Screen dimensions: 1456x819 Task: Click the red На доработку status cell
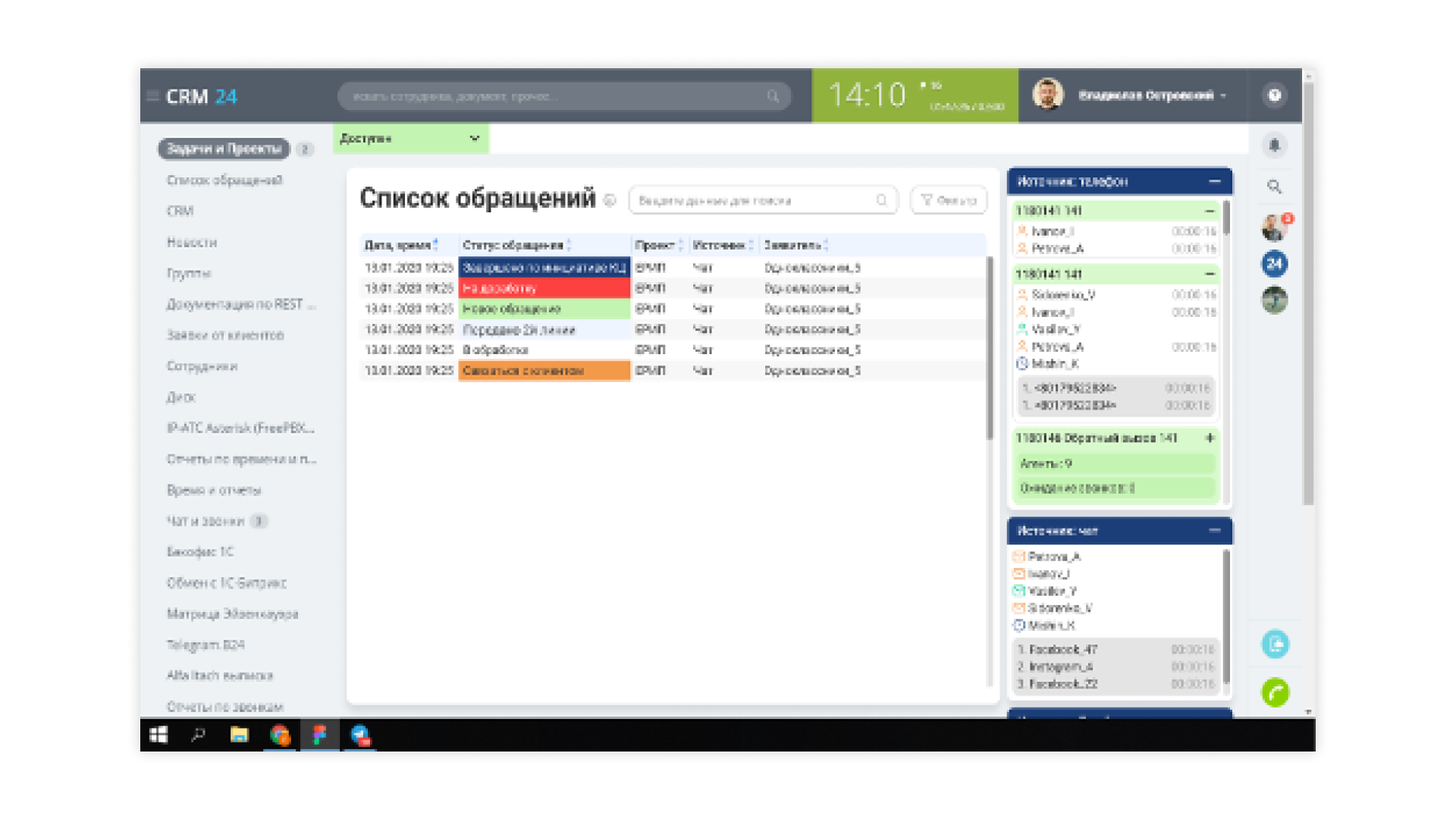[544, 288]
